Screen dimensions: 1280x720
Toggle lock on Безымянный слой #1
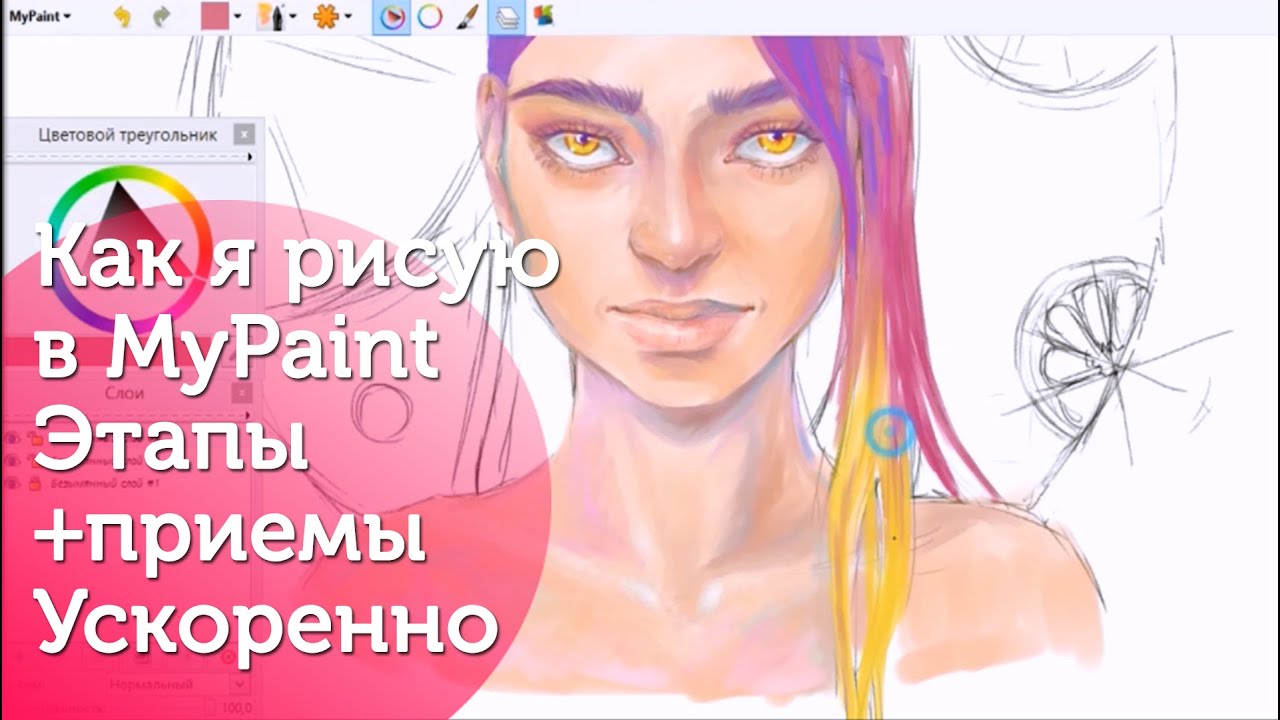coord(34,483)
